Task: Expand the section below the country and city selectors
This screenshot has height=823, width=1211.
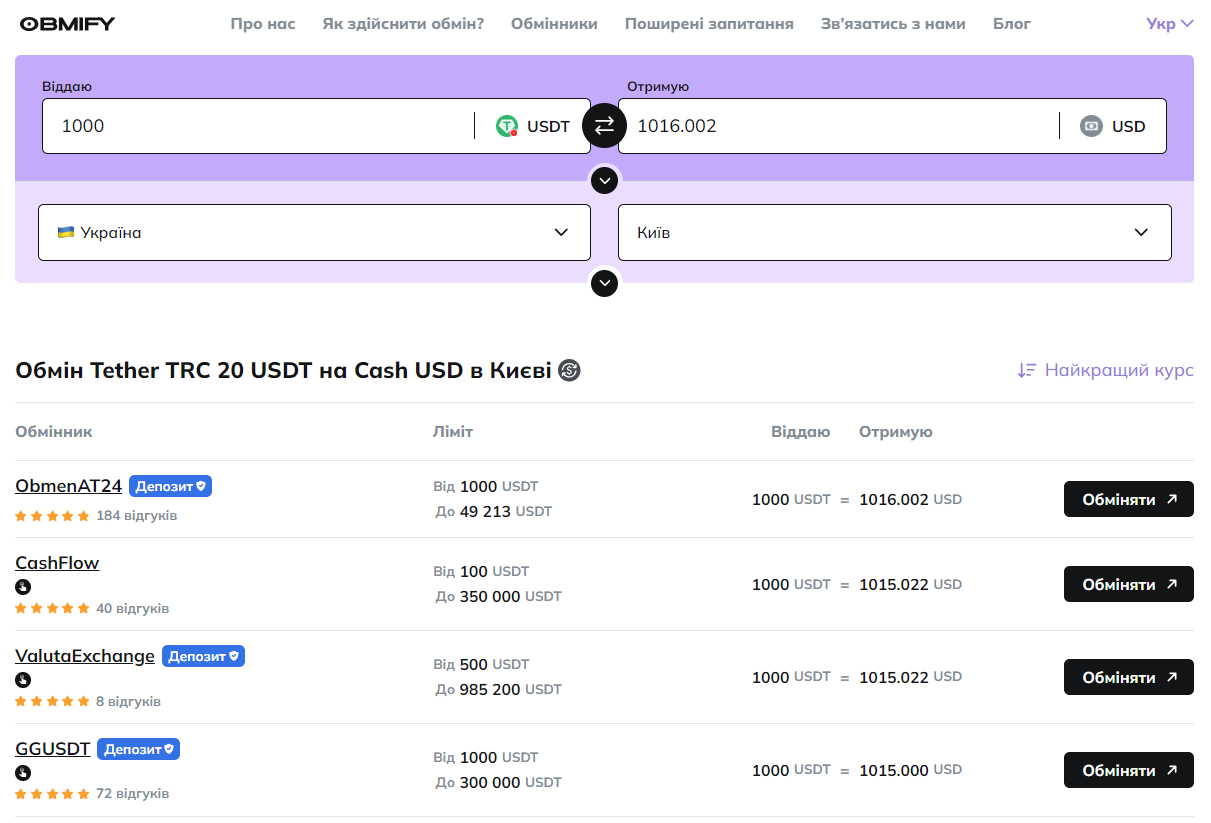Action: (x=604, y=283)
